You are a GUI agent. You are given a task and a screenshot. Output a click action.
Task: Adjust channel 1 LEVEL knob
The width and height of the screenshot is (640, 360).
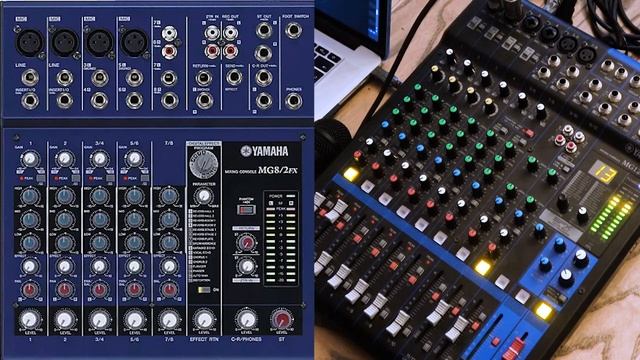tap(30, 320)
